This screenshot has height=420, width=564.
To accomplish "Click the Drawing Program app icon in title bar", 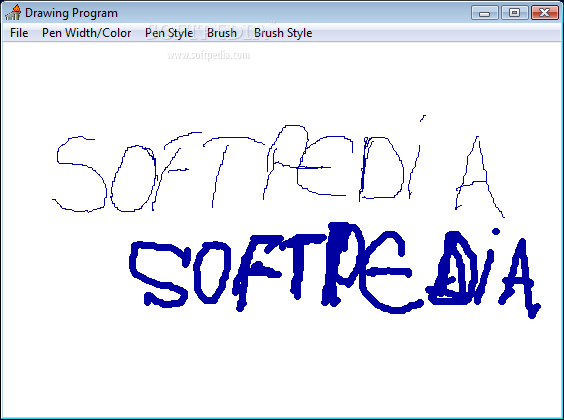I will (13, 13).
